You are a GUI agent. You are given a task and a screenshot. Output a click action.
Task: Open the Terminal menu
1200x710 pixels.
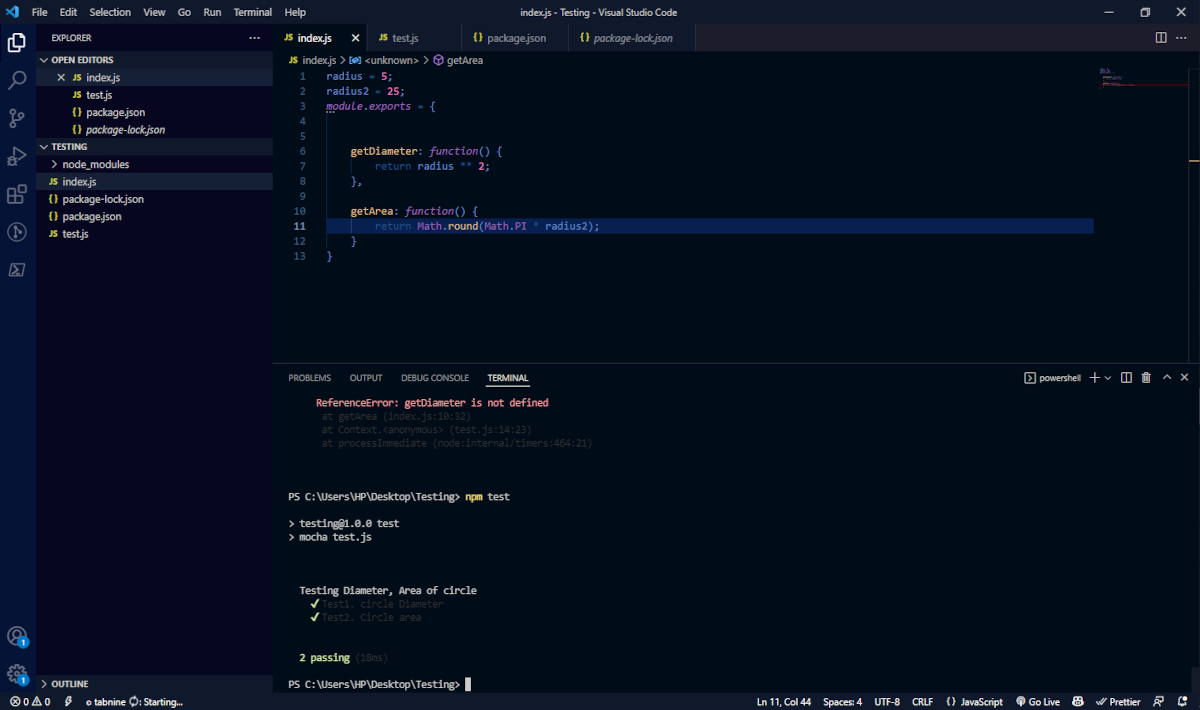(252, 12)
